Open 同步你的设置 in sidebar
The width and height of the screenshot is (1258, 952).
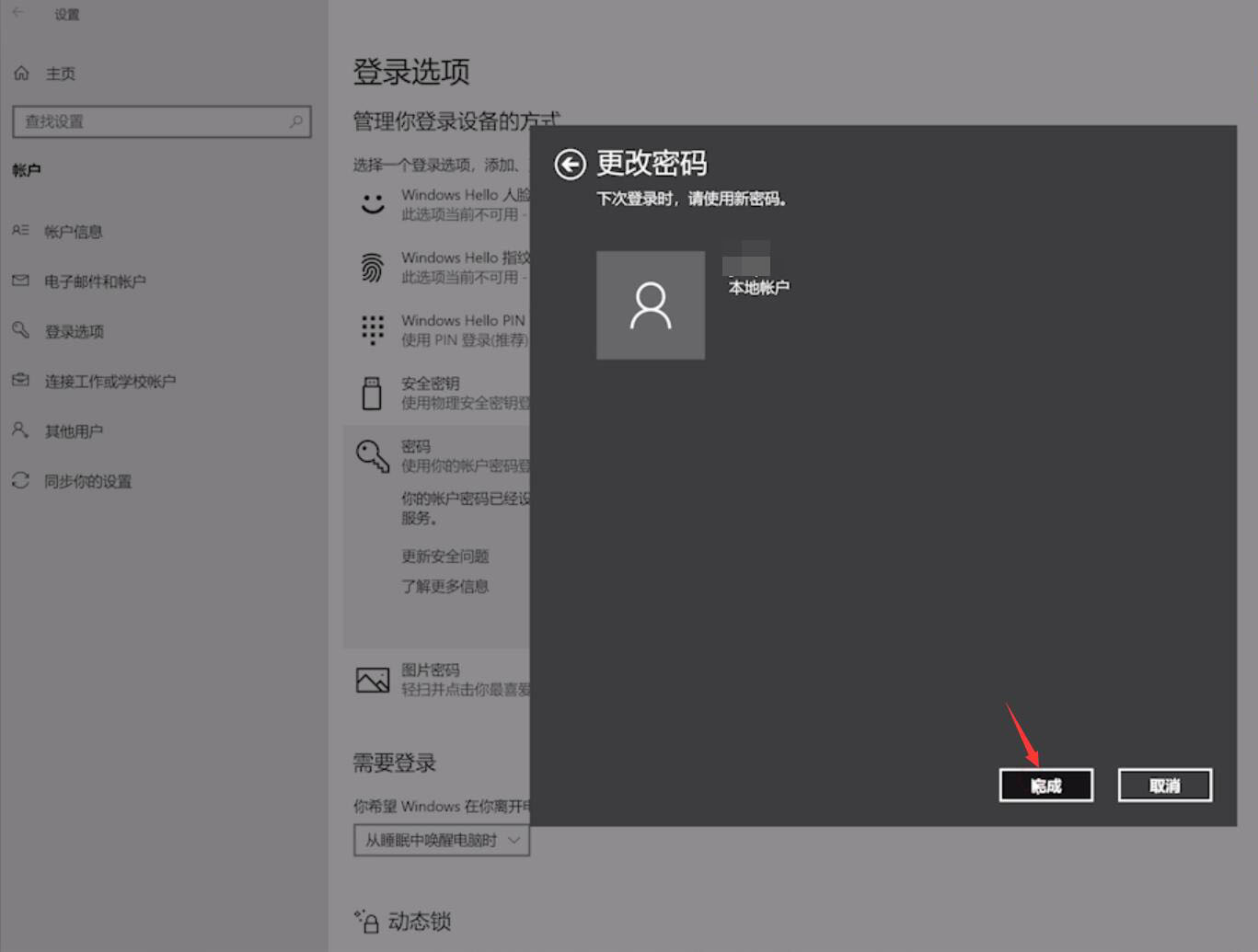pos(88,481)
